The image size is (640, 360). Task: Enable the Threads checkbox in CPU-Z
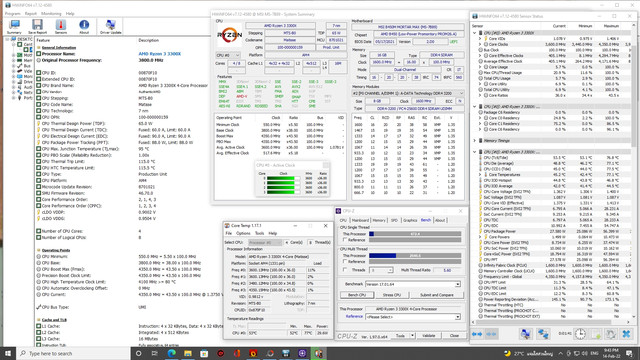[x=345, y=270]
